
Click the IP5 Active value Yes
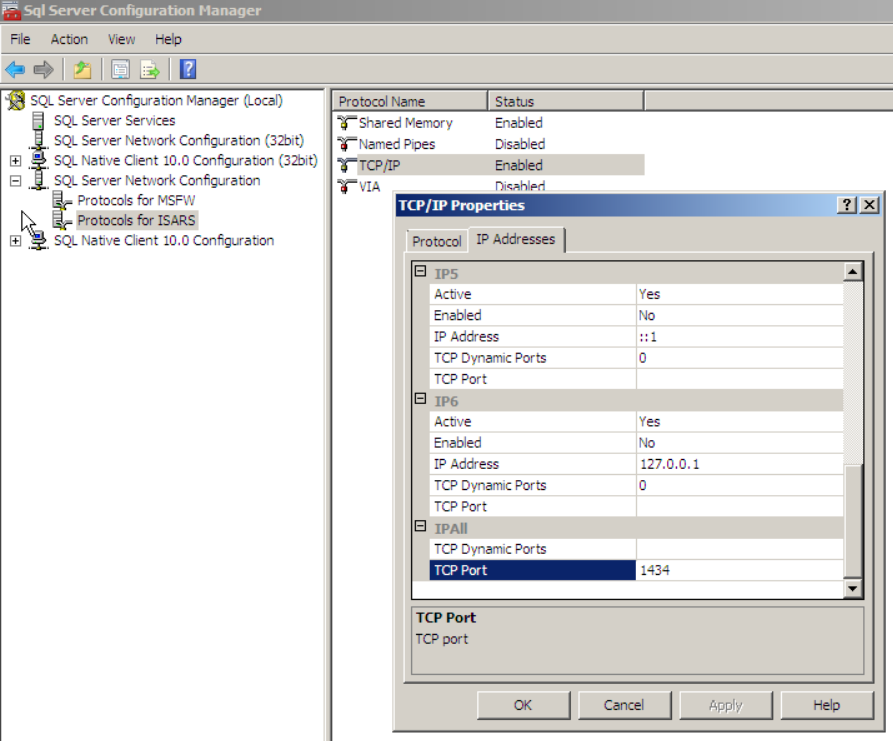tap(739, 294)
